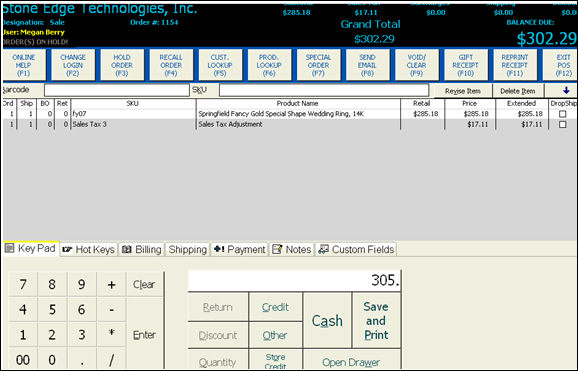Tap keypad plus key

pos(111,284)
